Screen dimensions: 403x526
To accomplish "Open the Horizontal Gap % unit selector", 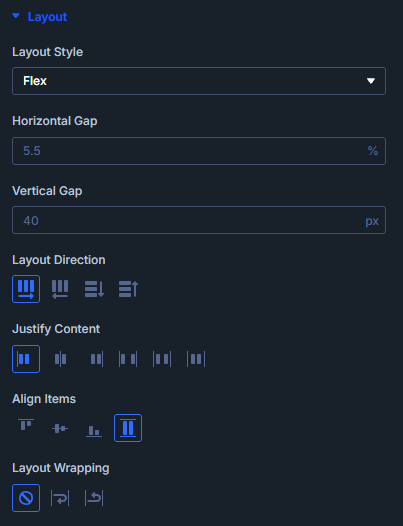I will pyautogui.click(x=372, y=151).
